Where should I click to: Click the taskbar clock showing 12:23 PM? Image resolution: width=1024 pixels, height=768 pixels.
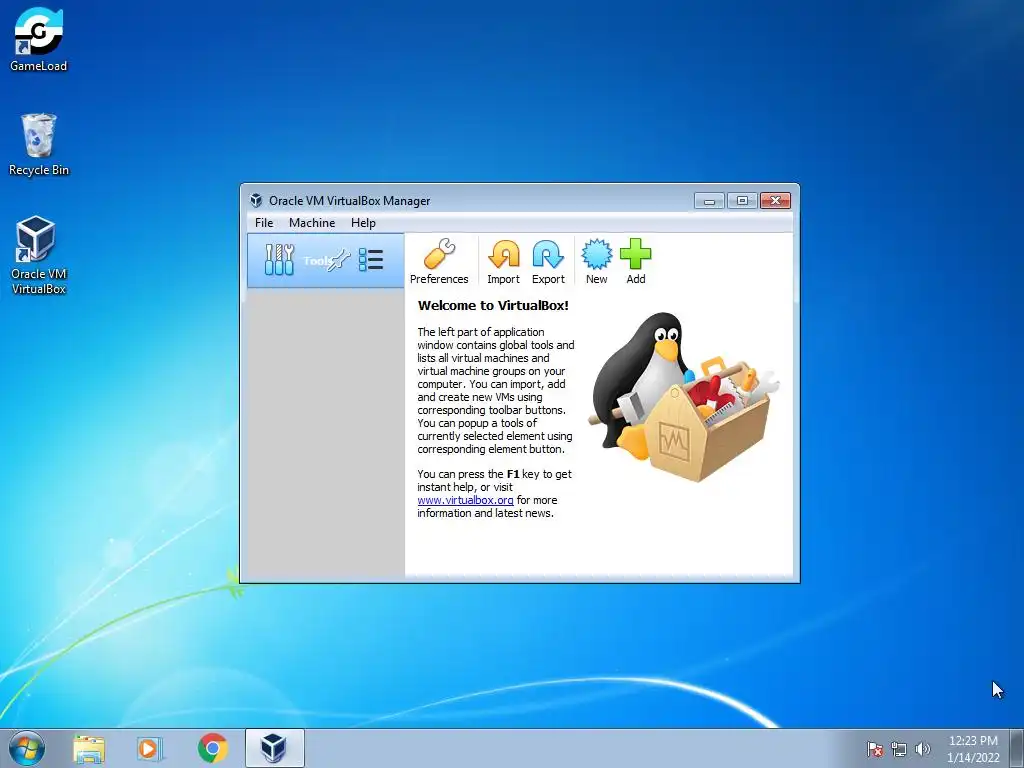point(973,749)
